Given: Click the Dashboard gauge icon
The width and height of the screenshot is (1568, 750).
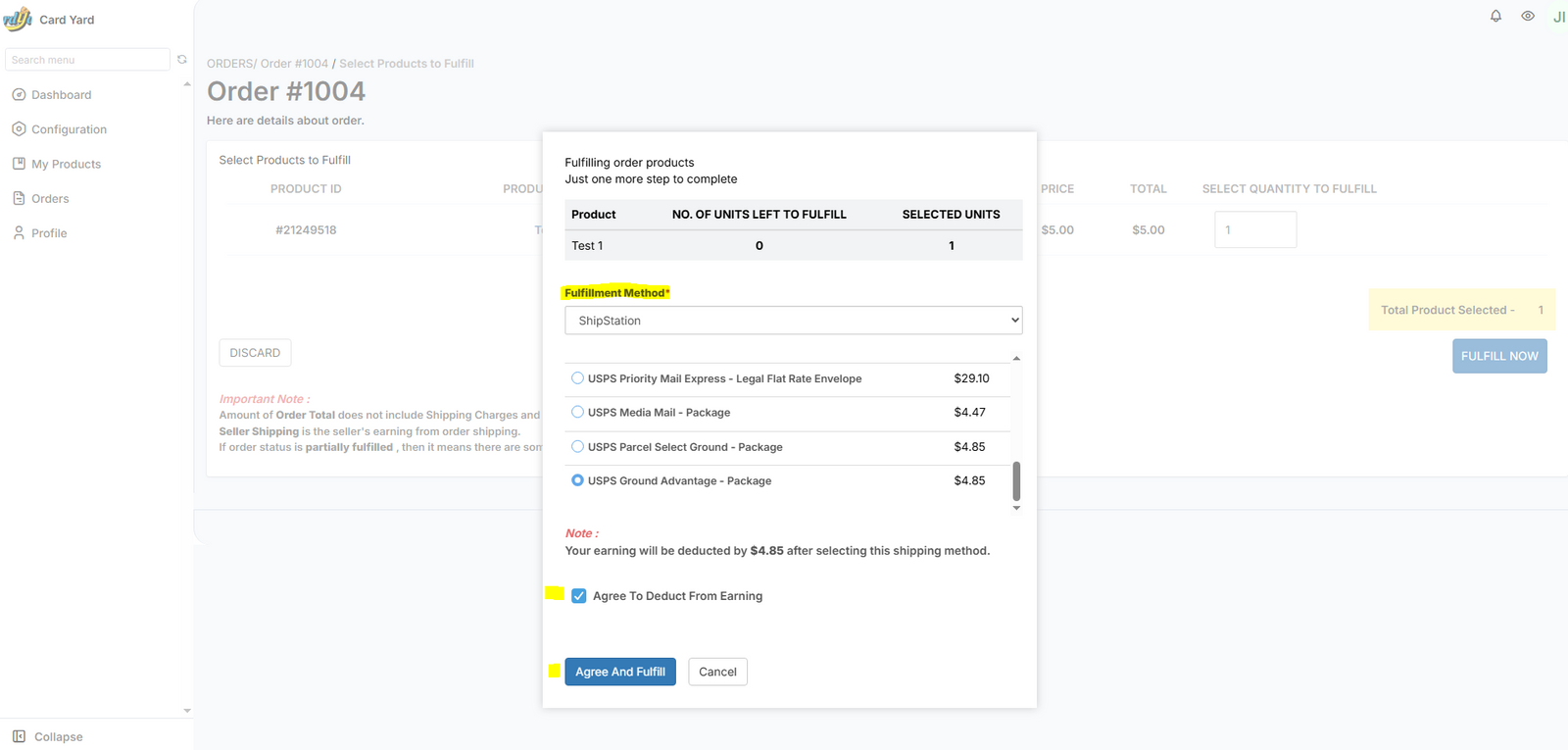Looking at the screenshot, I should pyautogui.click(x=19, y=95).
